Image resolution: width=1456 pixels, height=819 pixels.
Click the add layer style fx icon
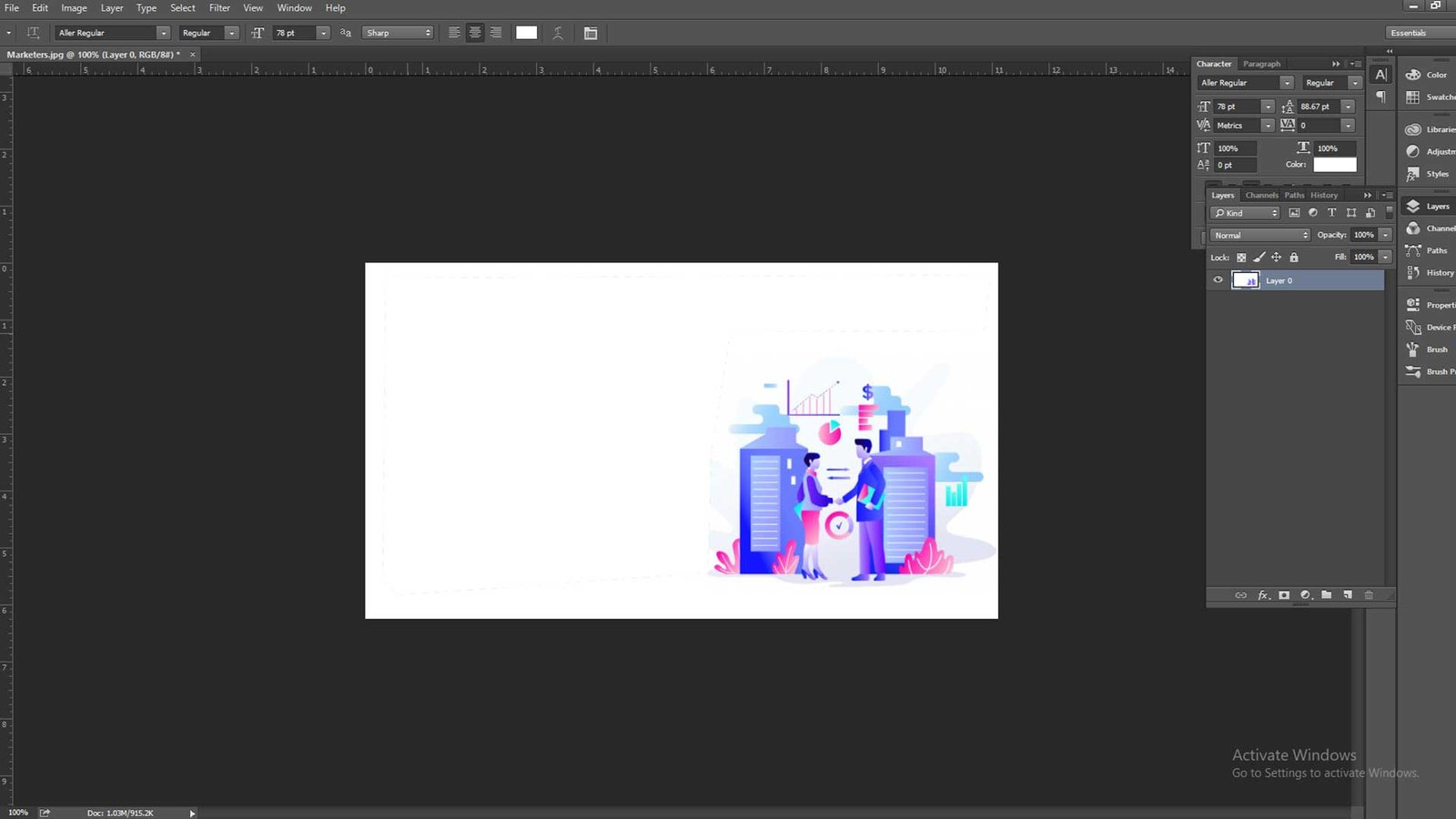(1263, 595)
